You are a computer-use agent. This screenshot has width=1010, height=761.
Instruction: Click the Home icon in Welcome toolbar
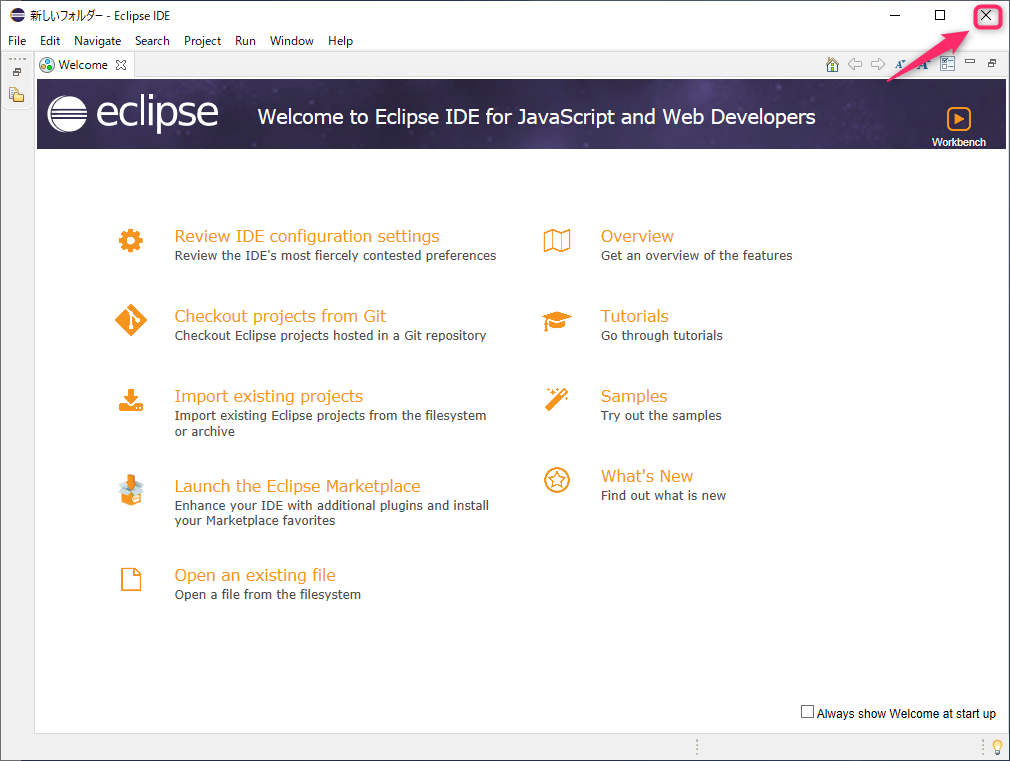click(x=832, y=64)
